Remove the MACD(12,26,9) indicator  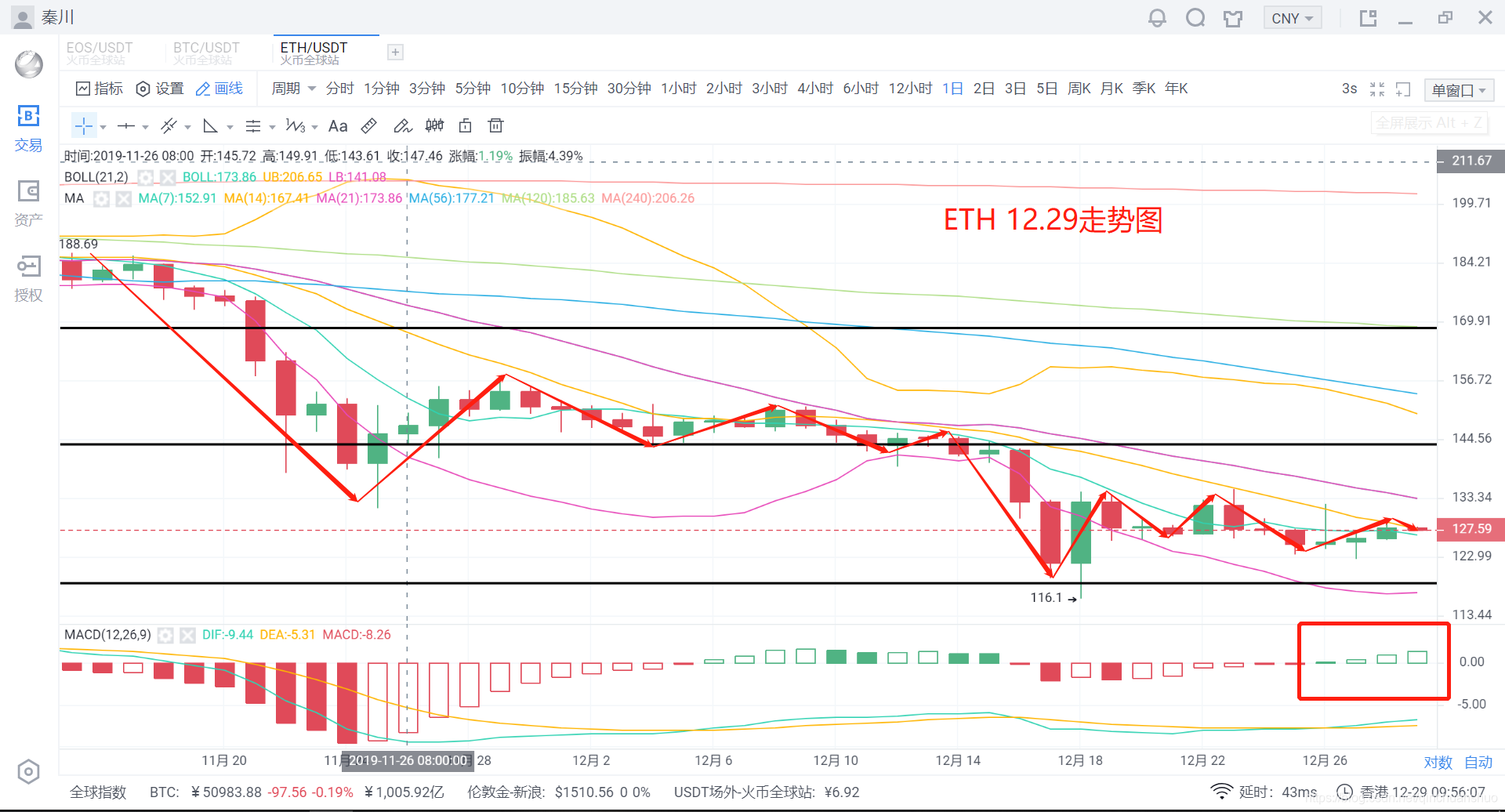point(187,636)
